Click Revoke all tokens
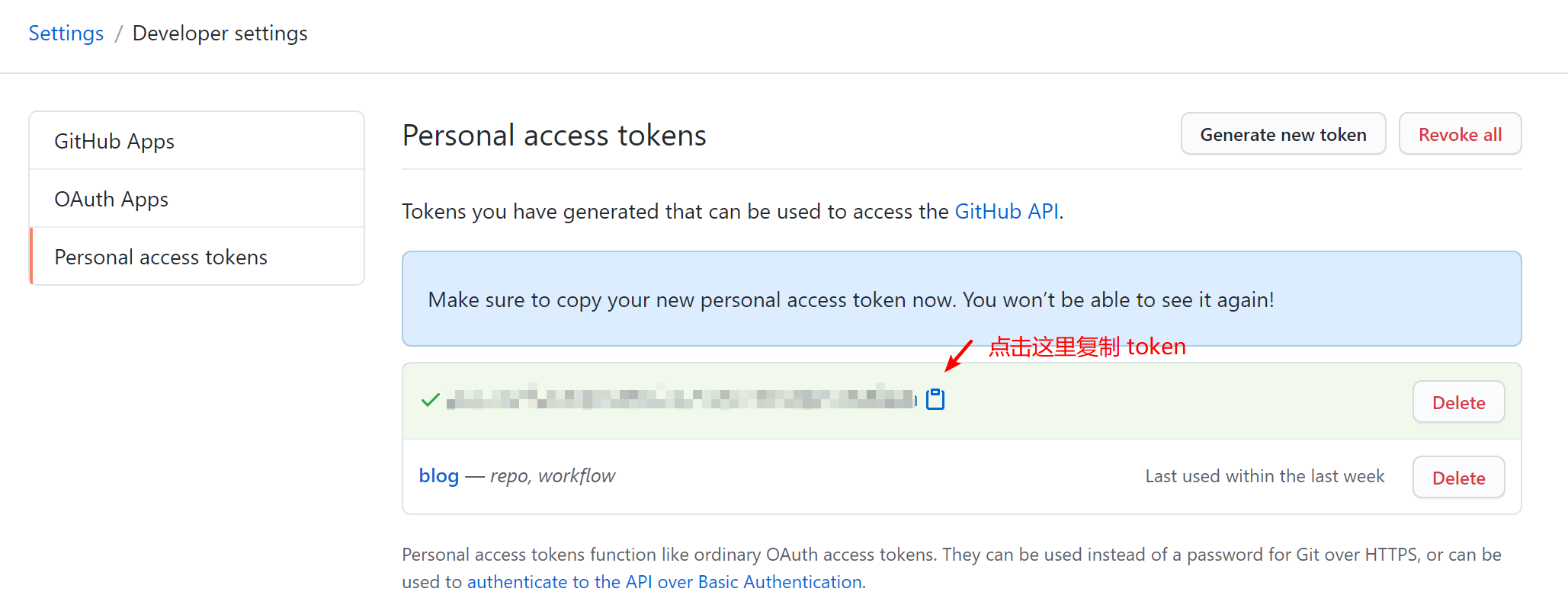The height and width of the screenshot is (611, 1568). coord(1459,134)
